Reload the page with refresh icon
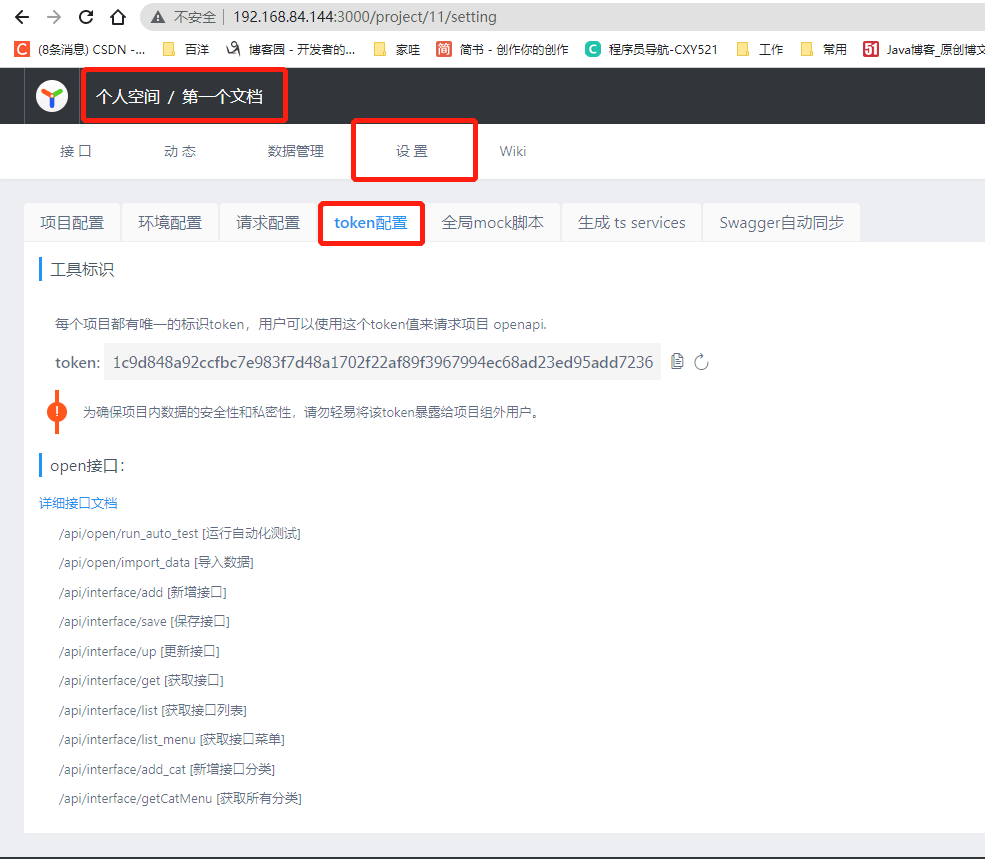Viewport: 985px width, 859px height. [x=86, y=17]
